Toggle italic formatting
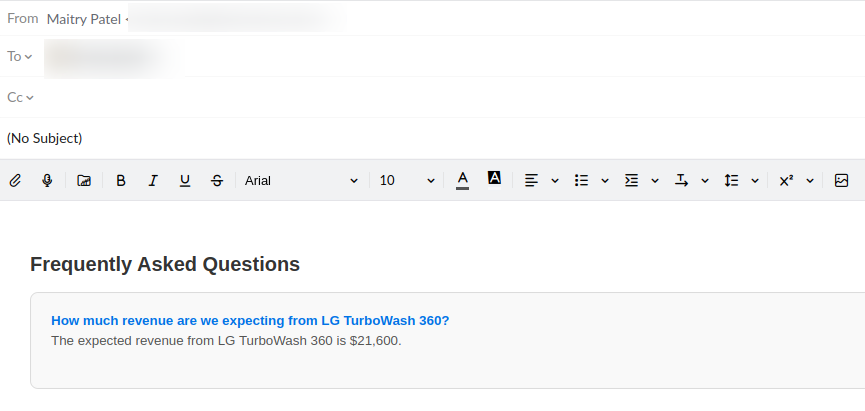The image size is (865, 411). click(x=153, y=181)
